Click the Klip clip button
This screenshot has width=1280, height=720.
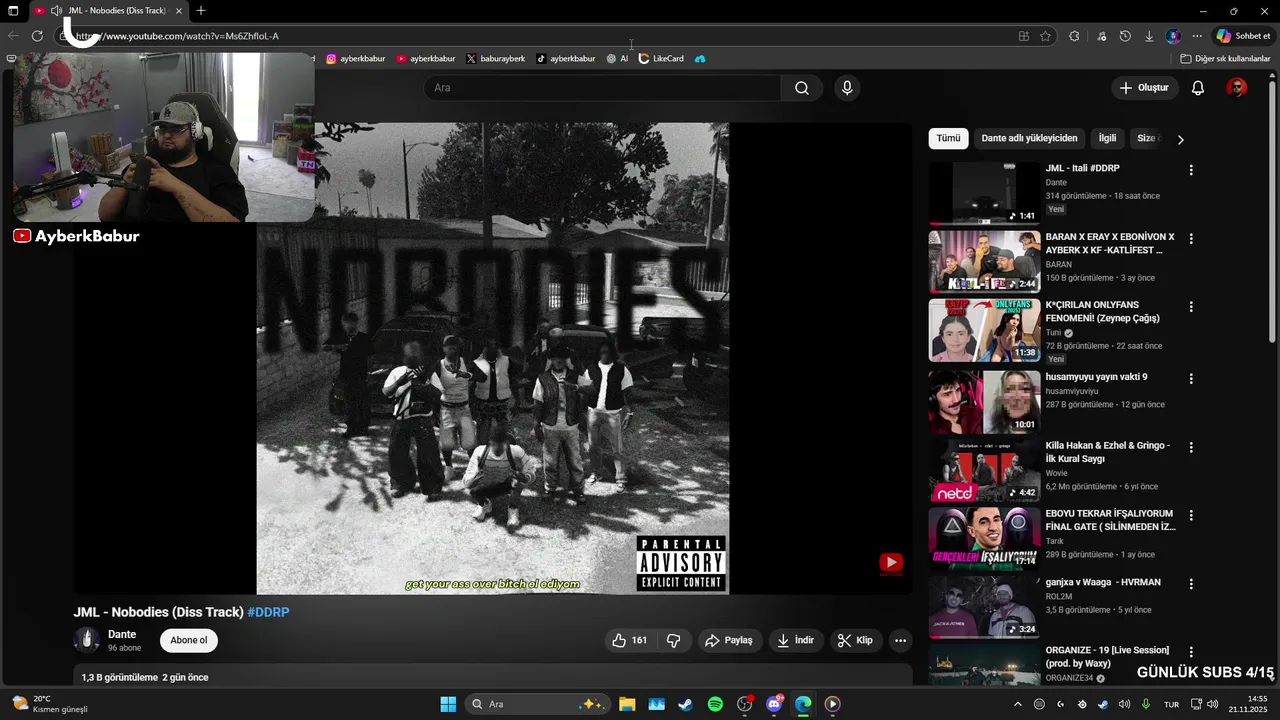pyautogui.click(x=855, y=640)
